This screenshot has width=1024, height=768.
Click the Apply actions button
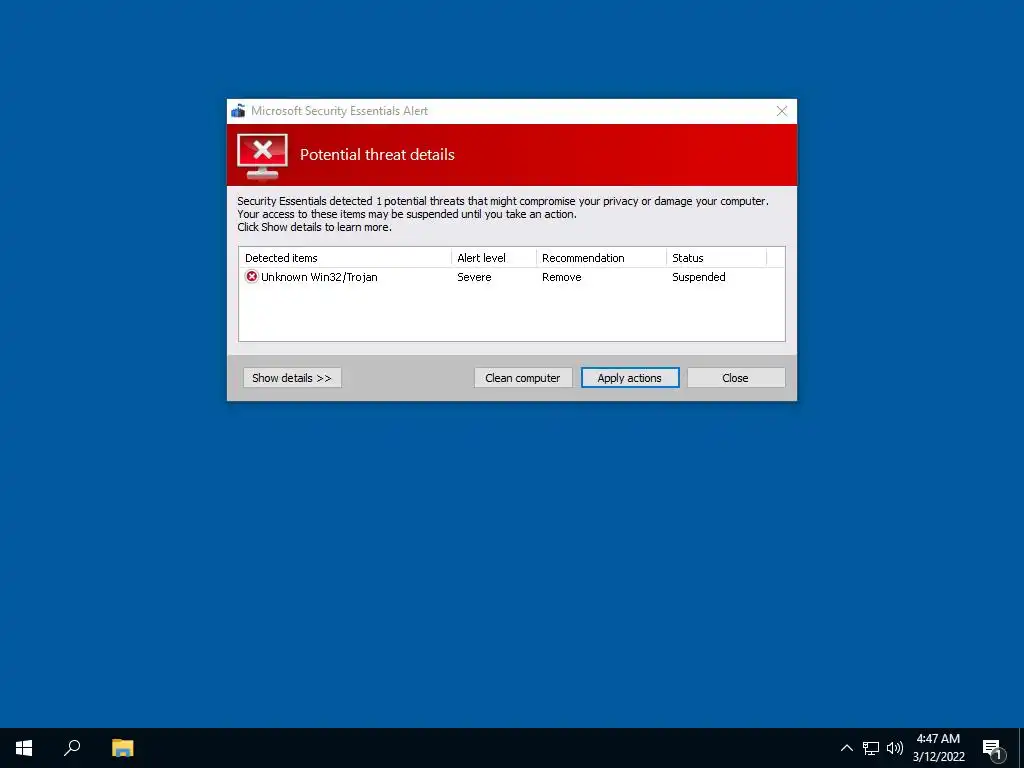coord(630,377)
